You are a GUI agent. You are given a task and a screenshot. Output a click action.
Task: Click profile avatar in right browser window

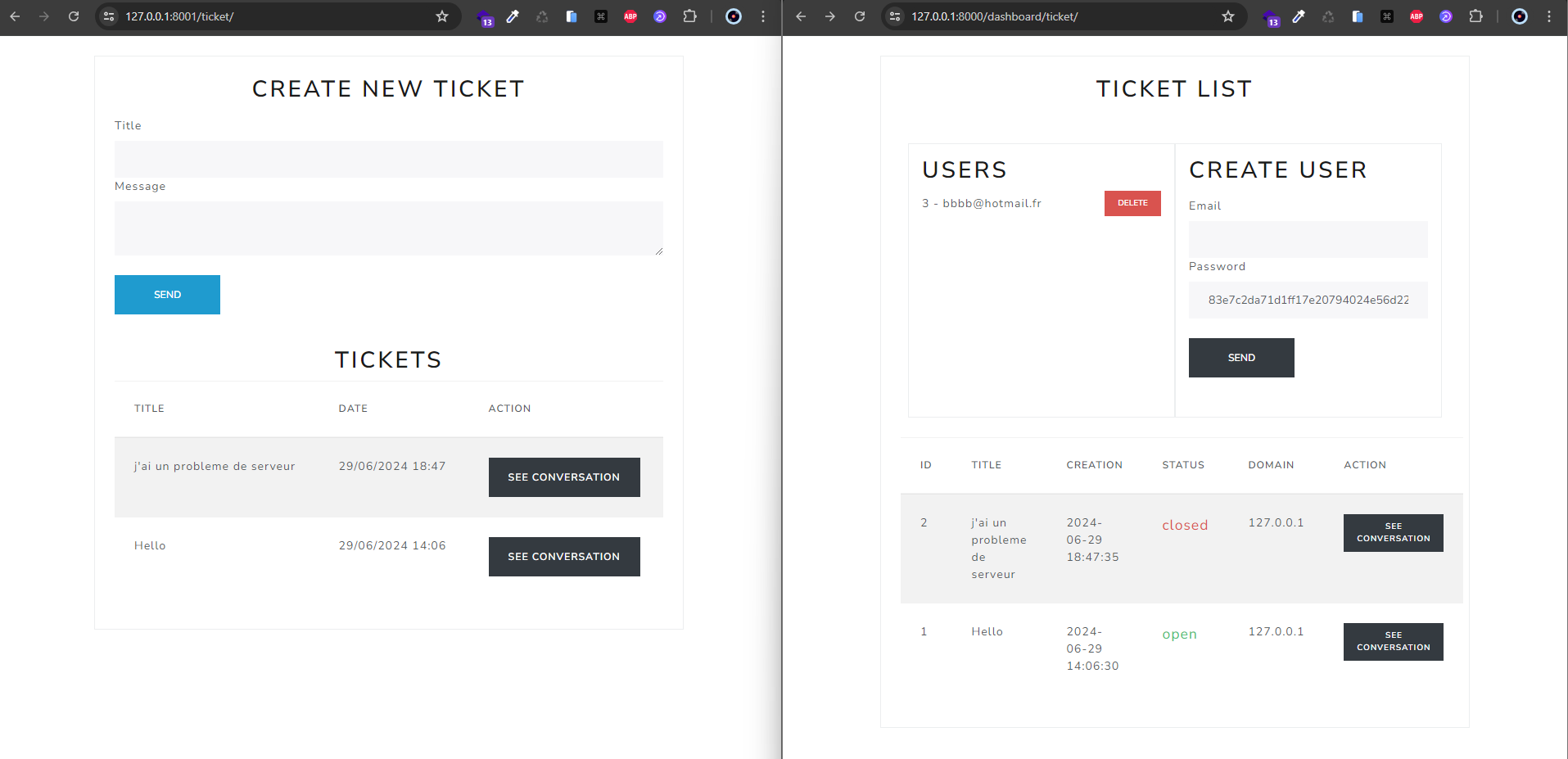point(1520,16)
